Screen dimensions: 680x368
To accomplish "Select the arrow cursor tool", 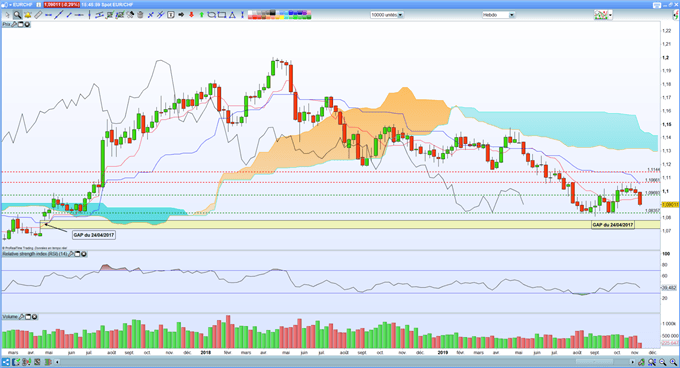I will point(7,15).
